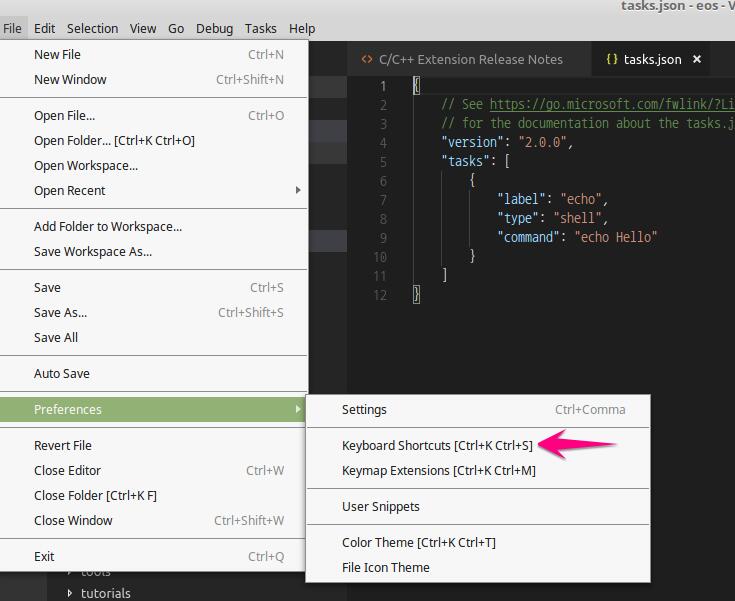Open Keymap Extensions entry
The height and width of the screenshot is (601, 735).
[478, 471]
